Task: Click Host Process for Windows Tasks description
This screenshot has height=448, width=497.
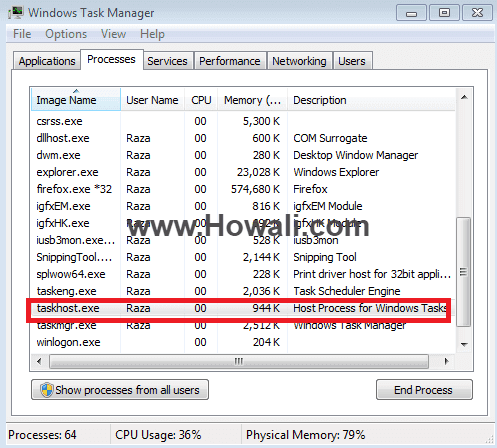Action: [370, 308]
